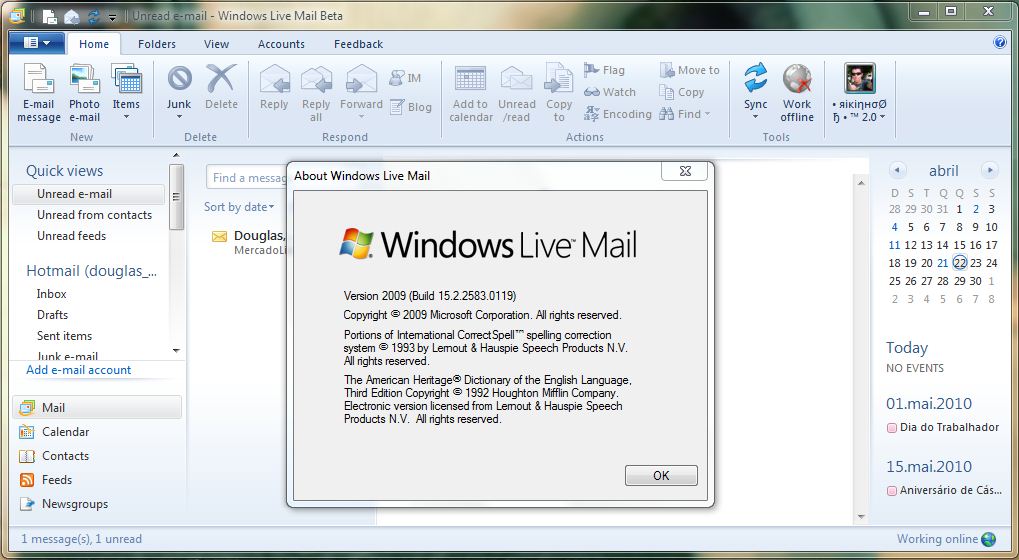1019x560 pixels.
Task: Click the Blog button
Action: (x=411, y=107)
